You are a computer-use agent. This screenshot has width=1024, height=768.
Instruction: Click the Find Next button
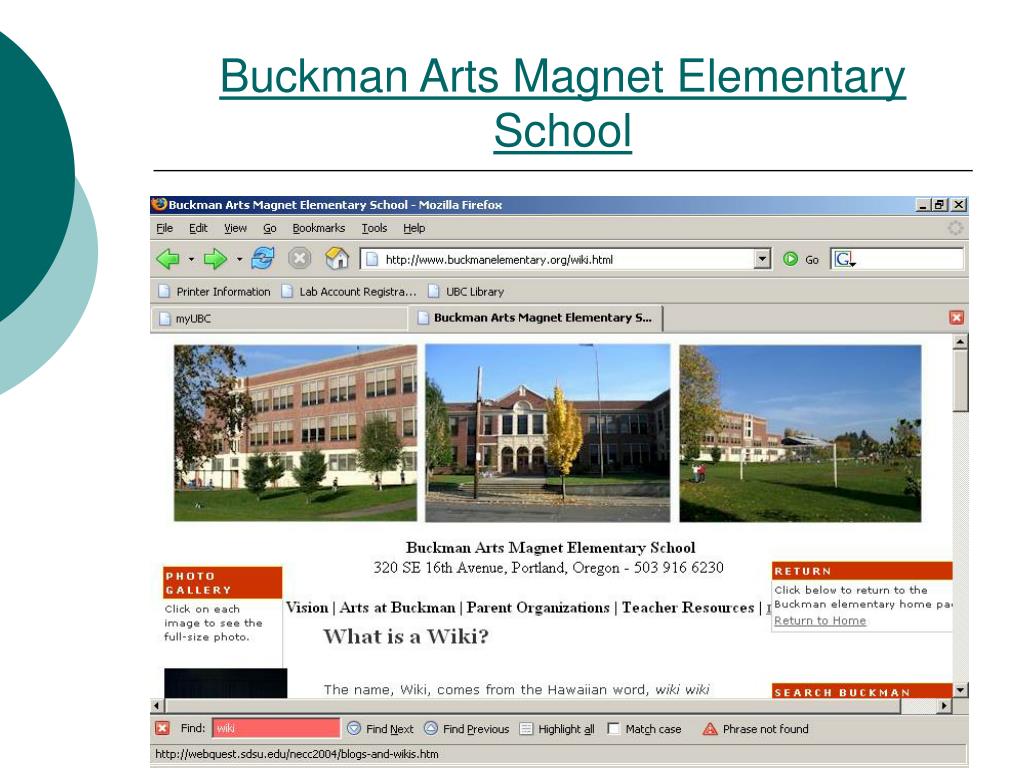coord(381,729)
